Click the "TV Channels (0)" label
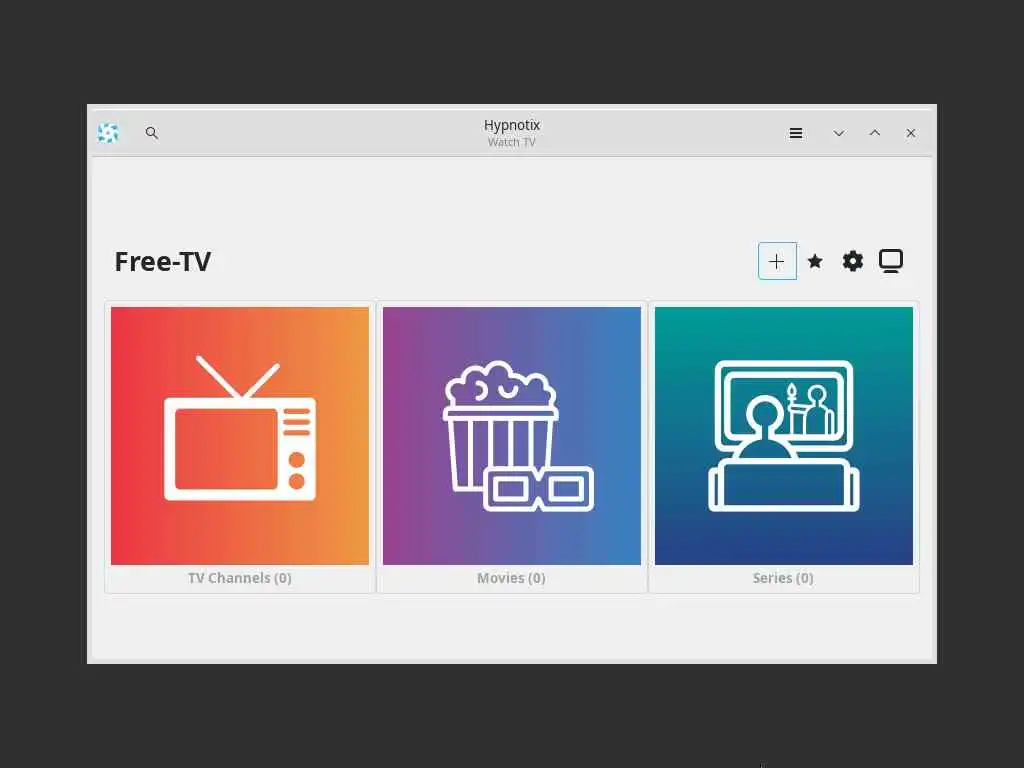 (240, 578)
